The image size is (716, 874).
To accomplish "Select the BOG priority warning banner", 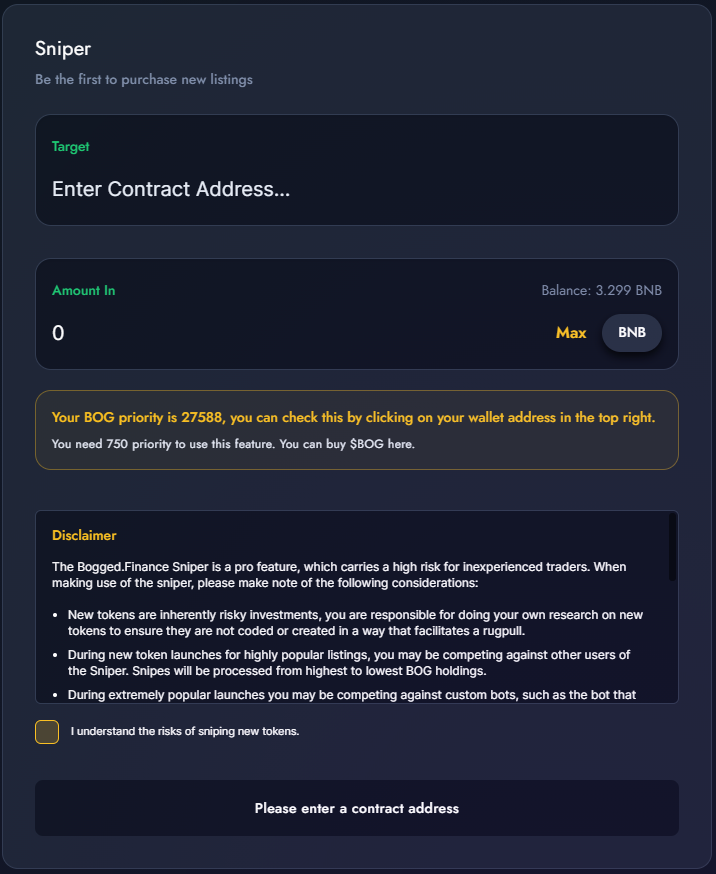I will (x=356, y=428).
